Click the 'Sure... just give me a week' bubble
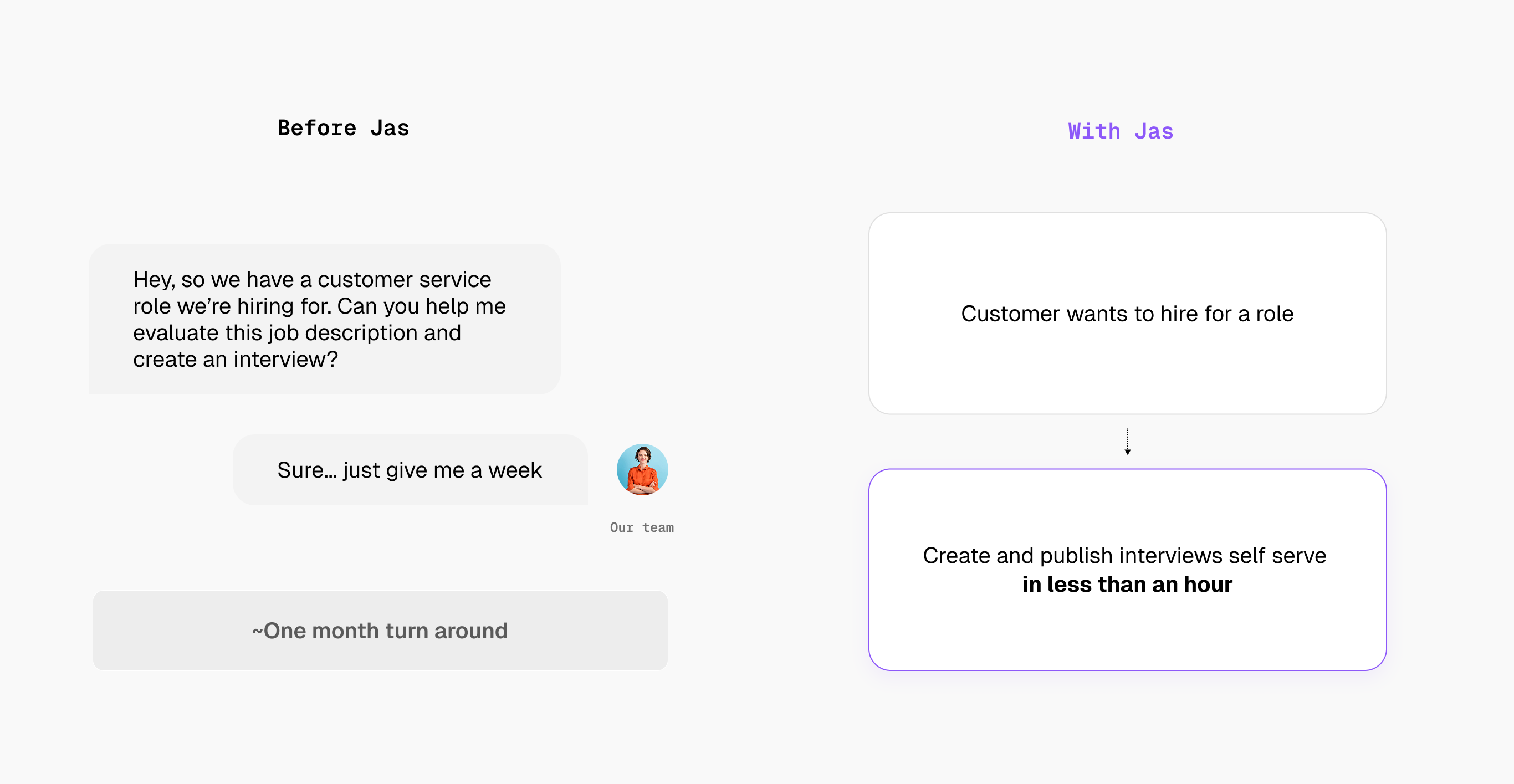Viewport: 1514px width, 784px height. 410,470
